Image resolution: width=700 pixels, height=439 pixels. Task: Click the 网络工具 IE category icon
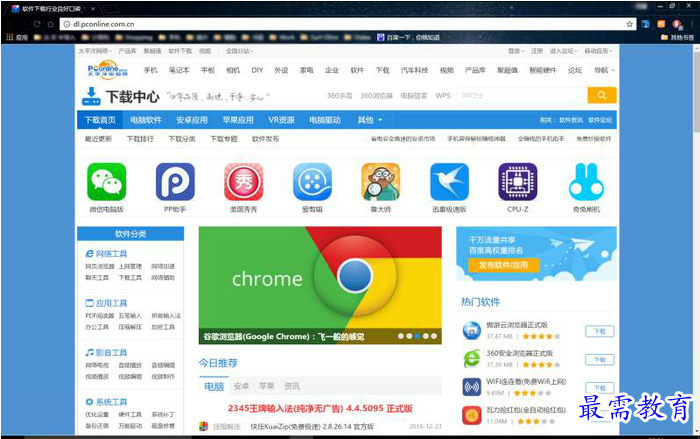(x=89, y=254)
